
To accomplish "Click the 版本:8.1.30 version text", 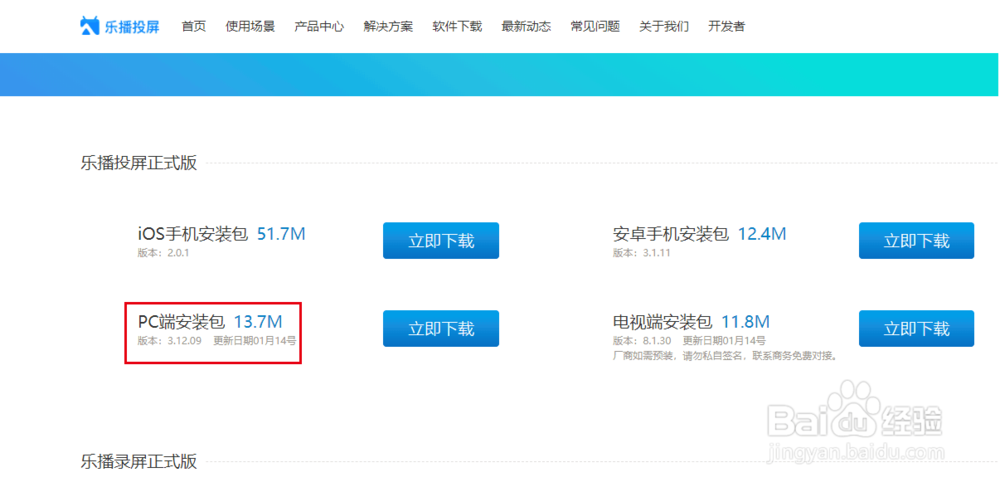I will (x=642, y=340).
